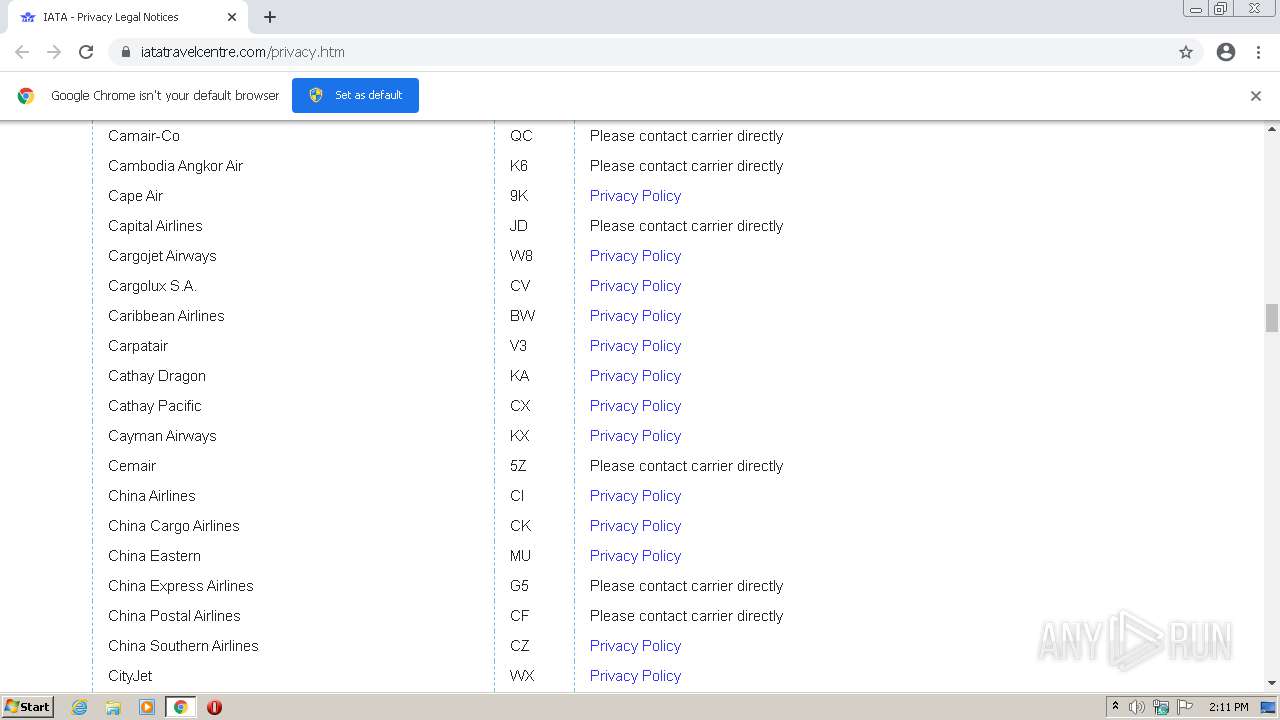Open the media player taskbar icon

pos(147,707)
